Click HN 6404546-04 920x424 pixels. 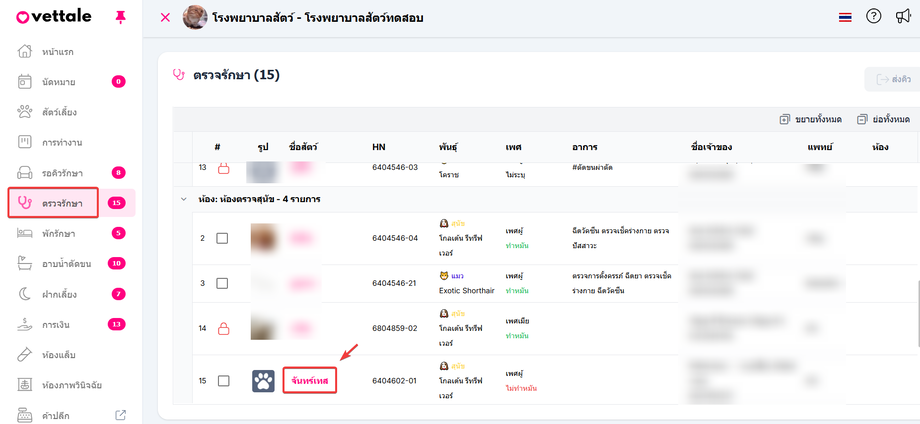click(395, 239)
